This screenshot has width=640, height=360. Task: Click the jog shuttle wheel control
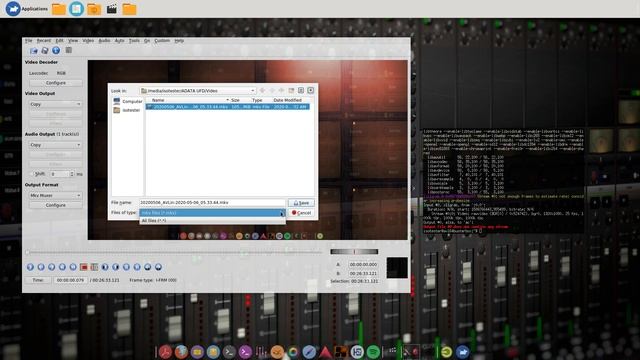[354, 251]
